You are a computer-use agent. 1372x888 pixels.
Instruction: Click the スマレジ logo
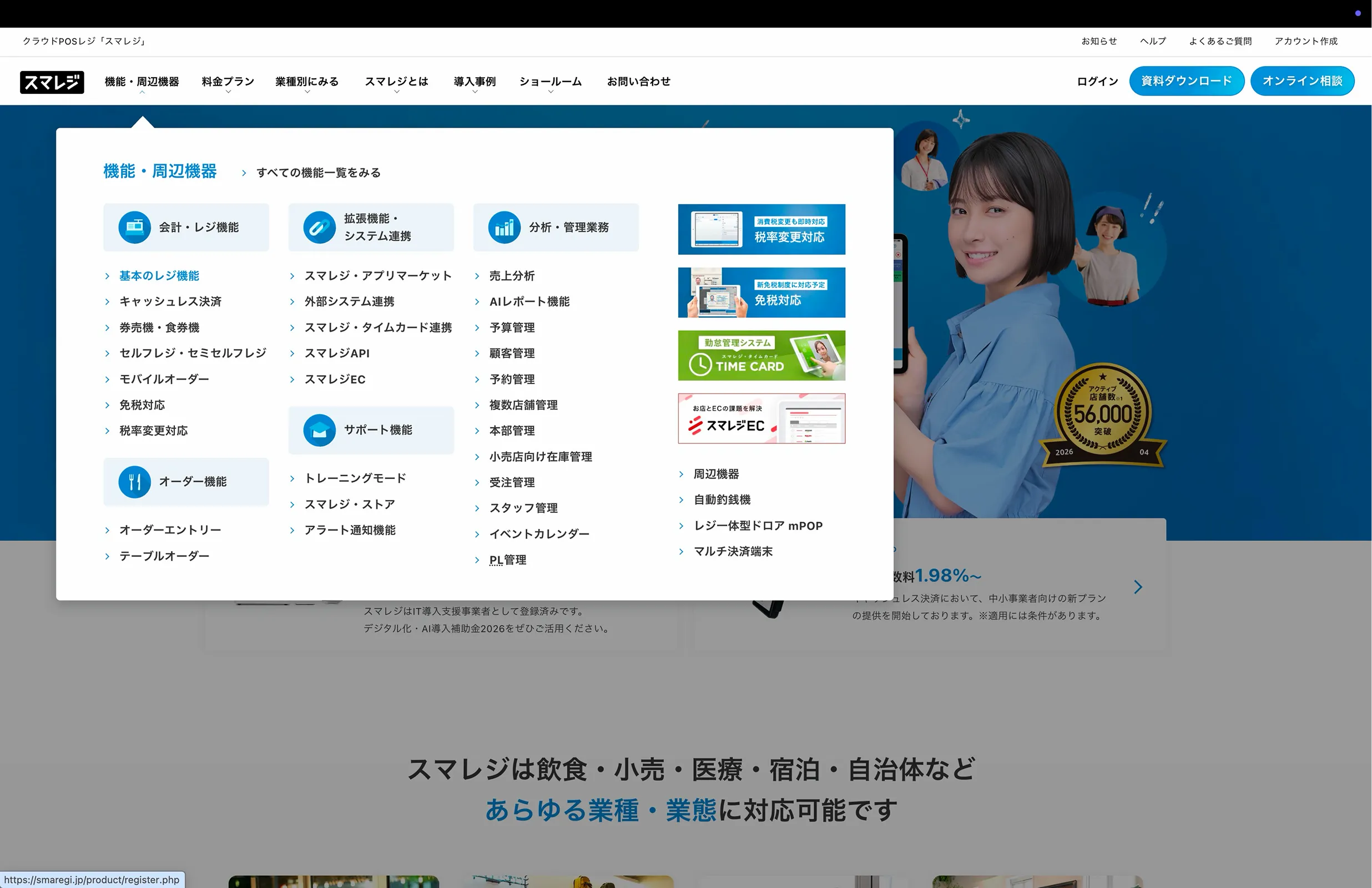(x=52, y=82)
